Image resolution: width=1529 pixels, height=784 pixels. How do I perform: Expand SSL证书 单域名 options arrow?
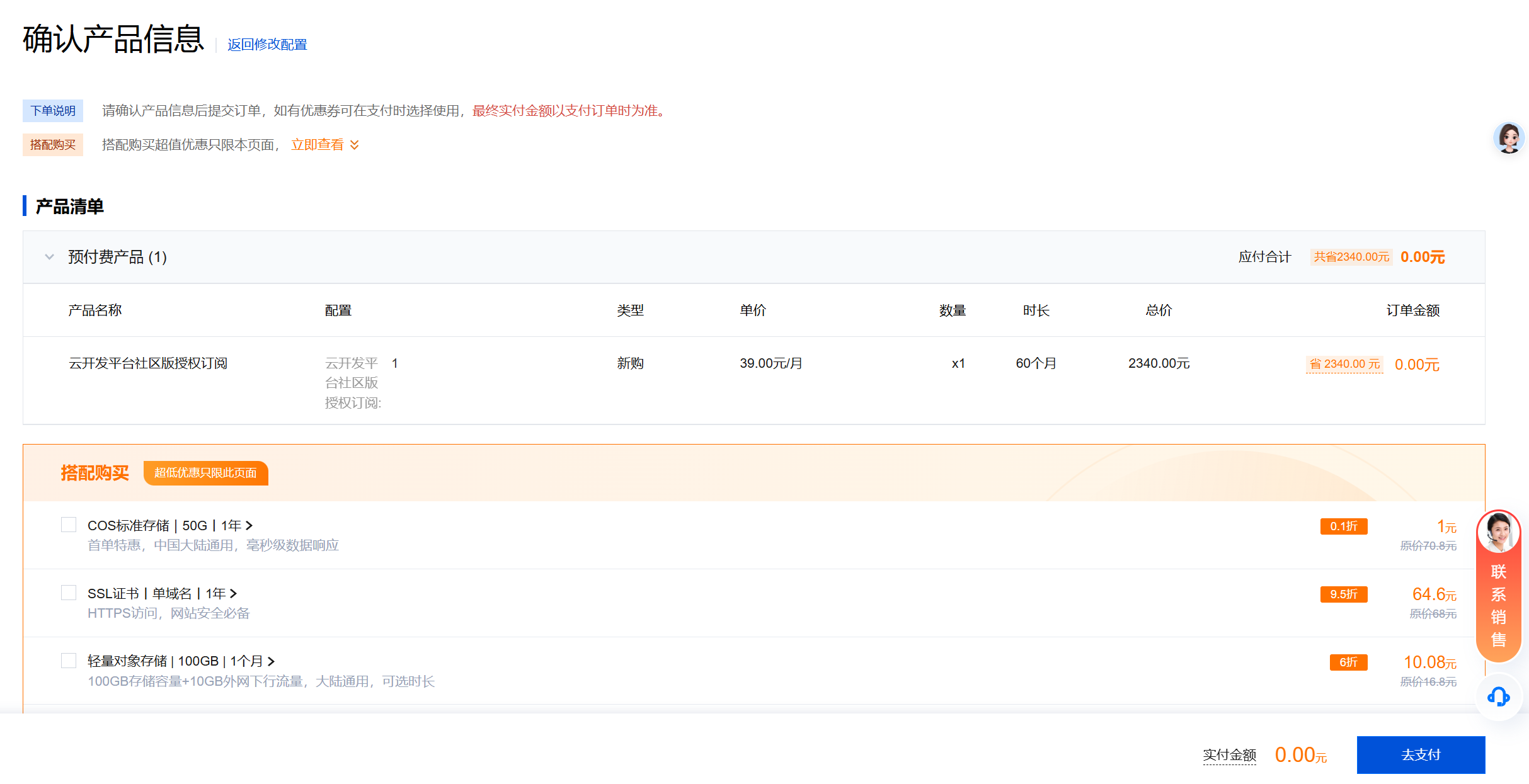point(233,593)
